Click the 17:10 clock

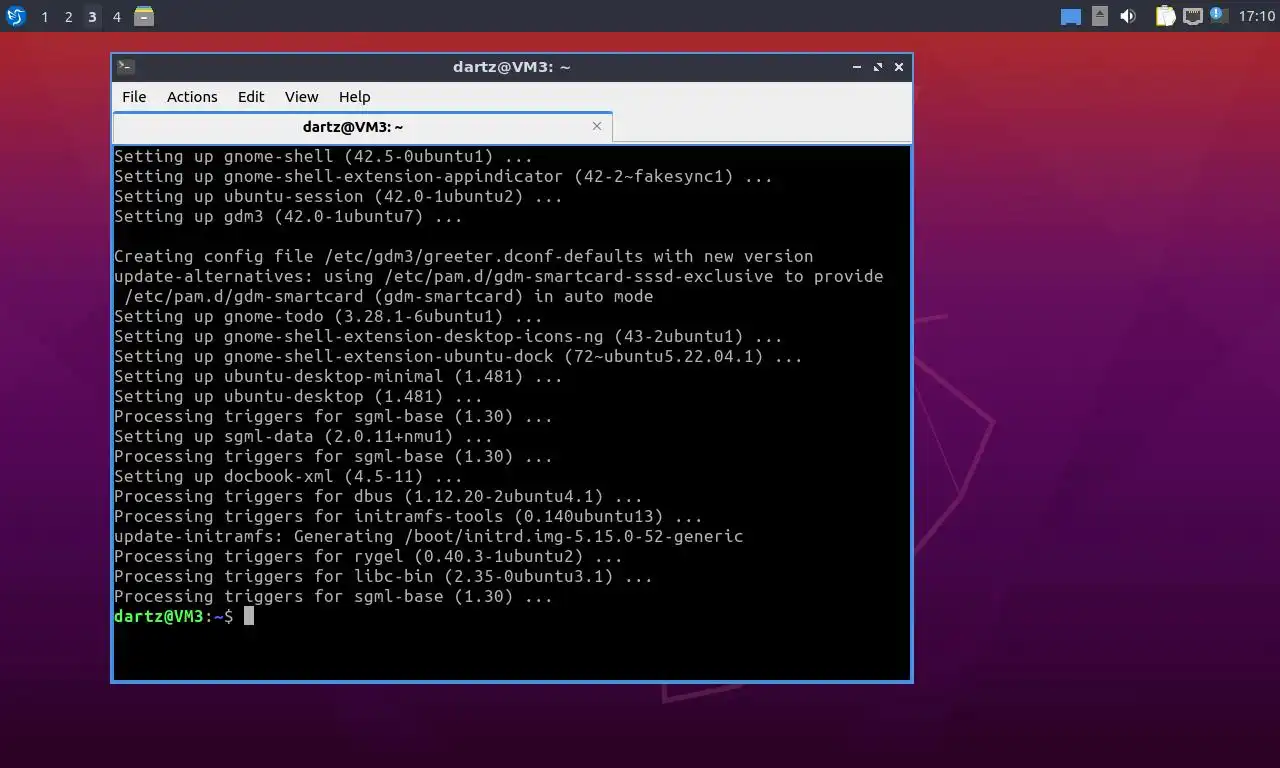1256,17
